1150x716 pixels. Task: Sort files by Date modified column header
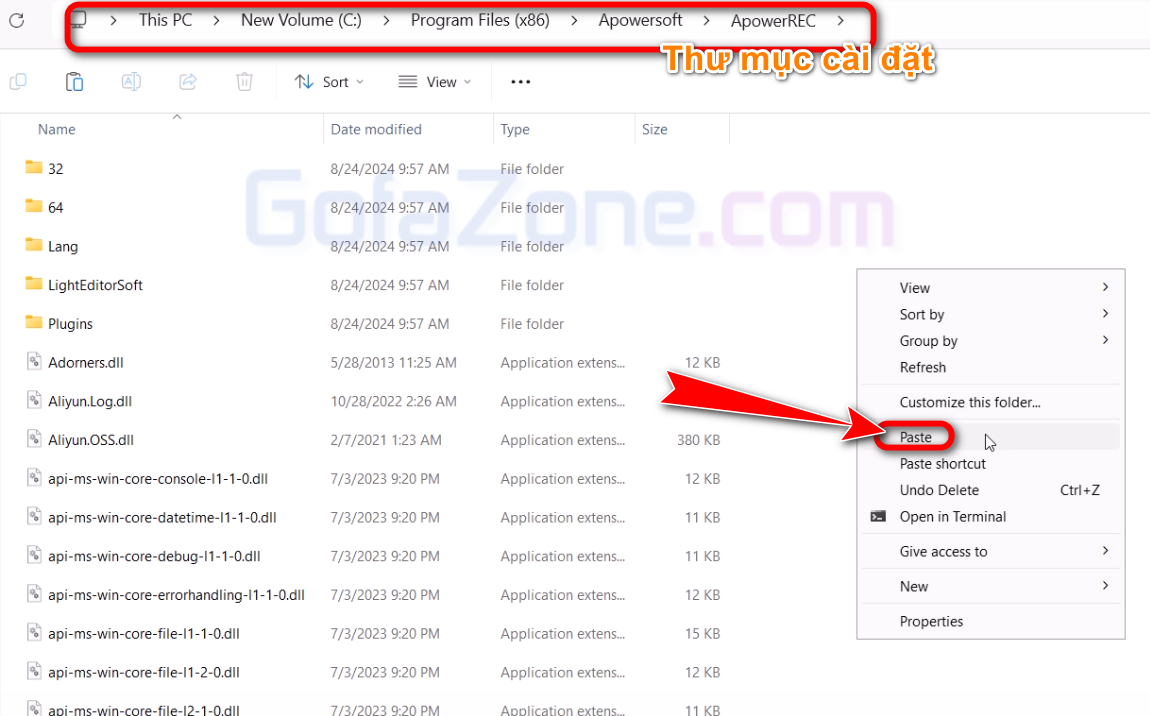(x=376, y=129)
